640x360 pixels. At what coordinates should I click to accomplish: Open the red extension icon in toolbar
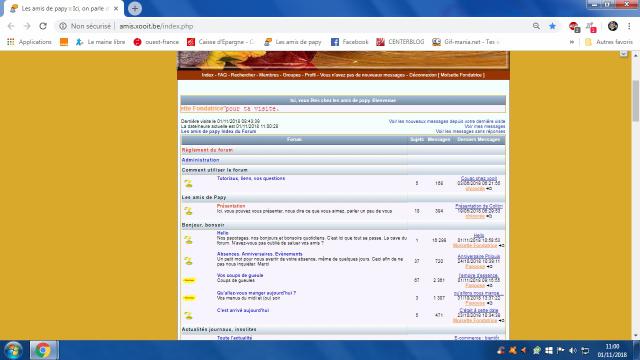pyautogui.click(x=574, y=27)
